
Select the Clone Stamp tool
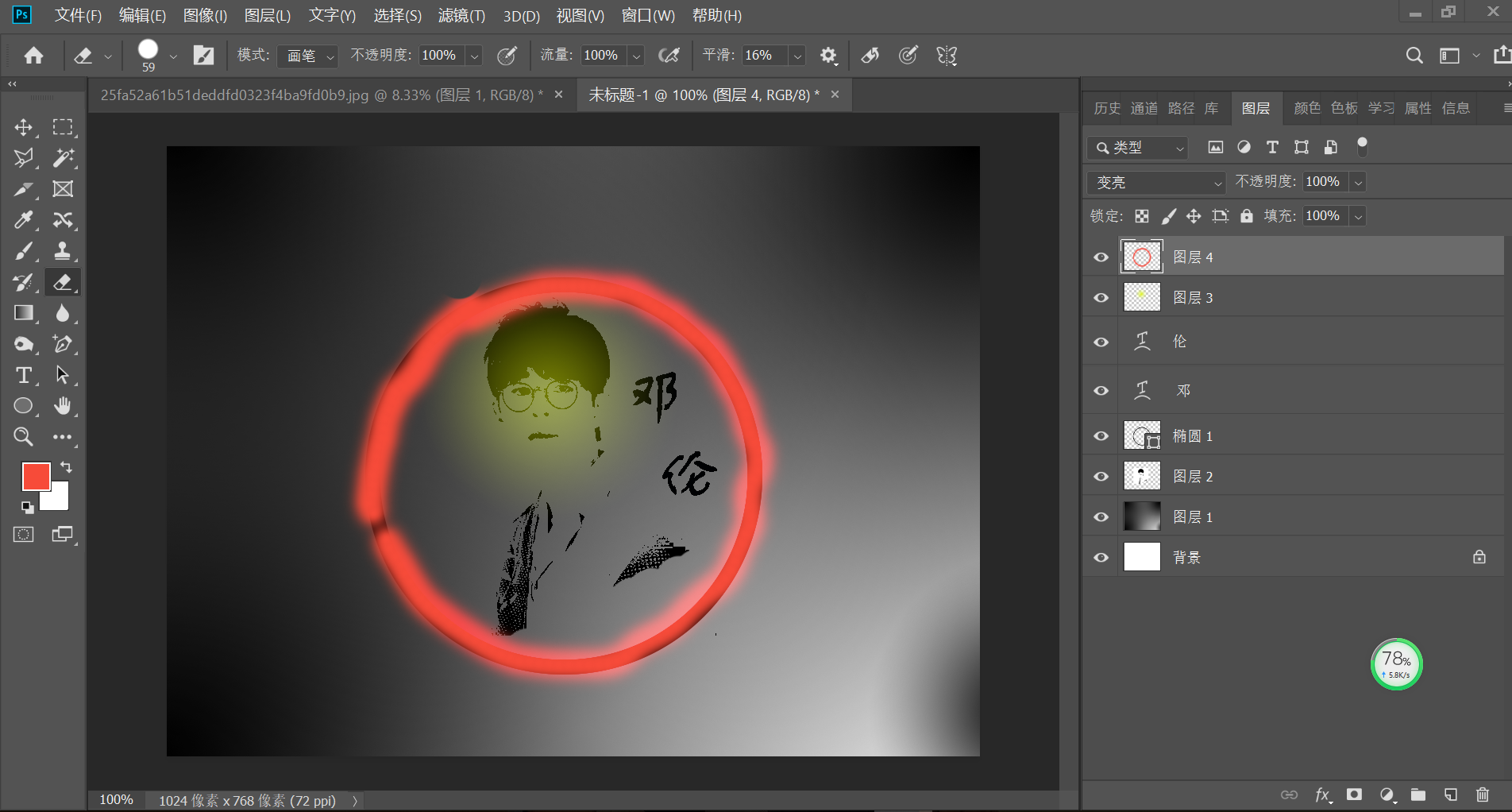pos(63,251)
